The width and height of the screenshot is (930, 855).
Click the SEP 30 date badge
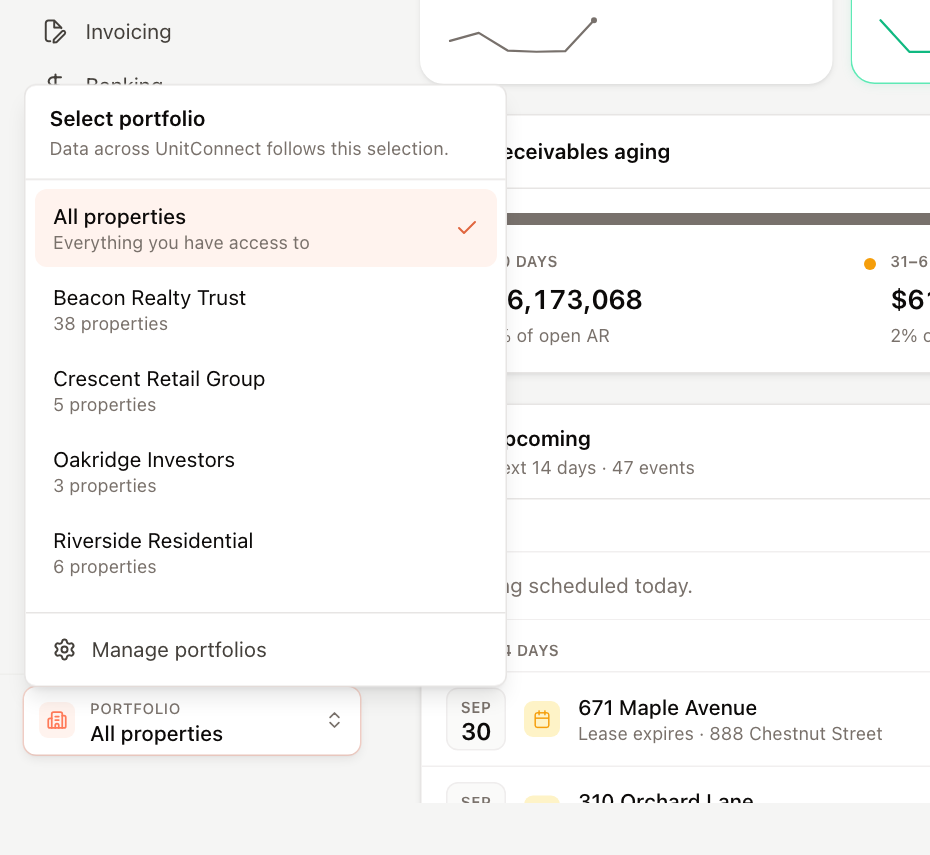click(476, 720)
